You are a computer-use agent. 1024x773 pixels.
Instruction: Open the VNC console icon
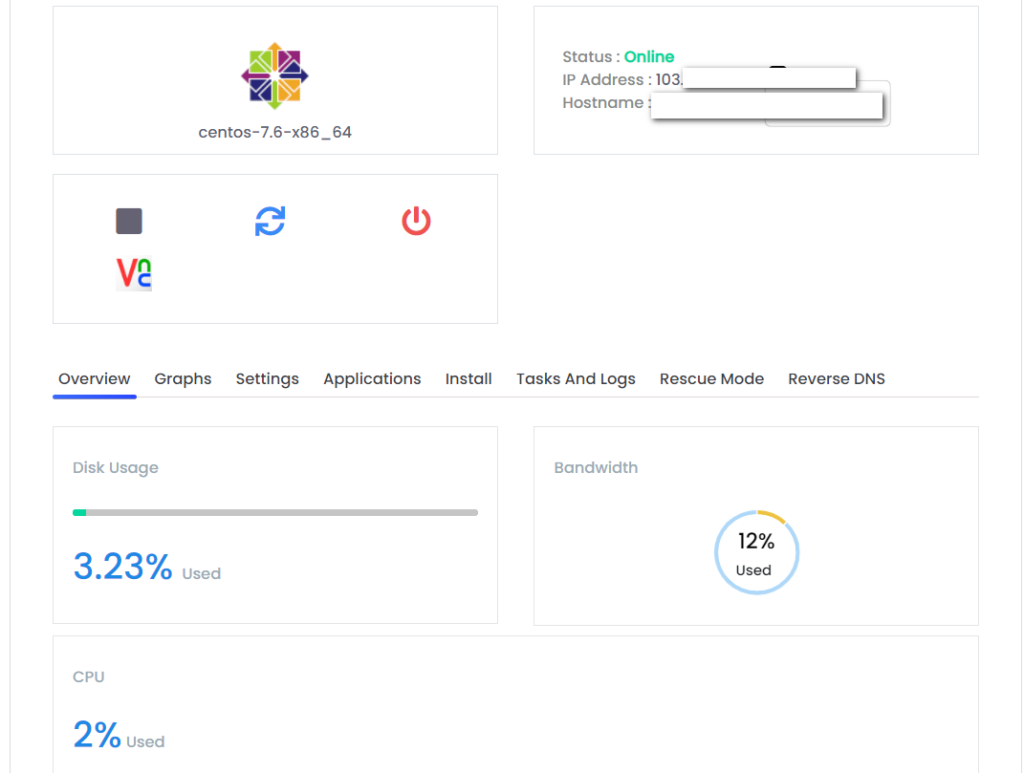(134, 274)
